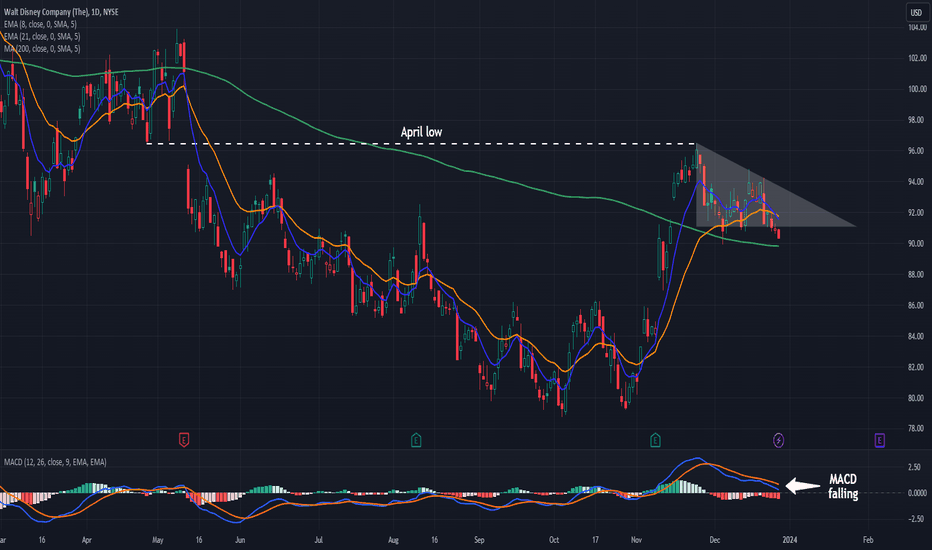Click the red earnings E marker in May
932x550 pixels.
pos(184,440)
